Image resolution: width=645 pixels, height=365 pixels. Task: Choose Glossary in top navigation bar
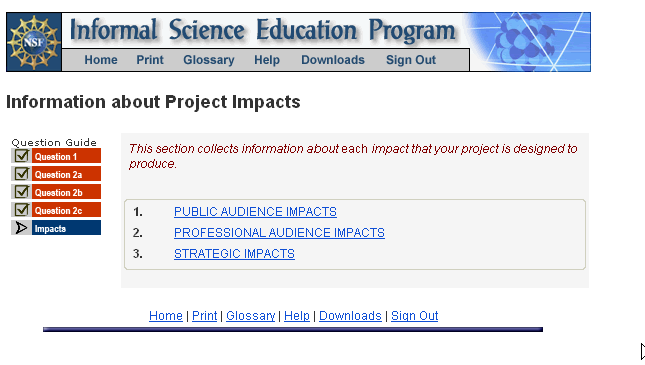[x=209, y=60]
